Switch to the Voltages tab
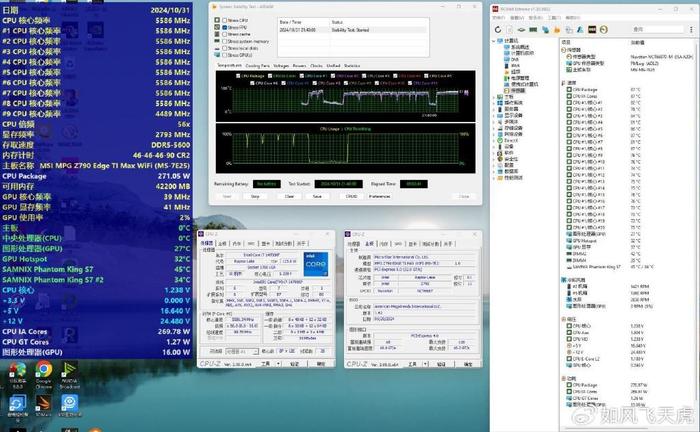 coord(281,66)
